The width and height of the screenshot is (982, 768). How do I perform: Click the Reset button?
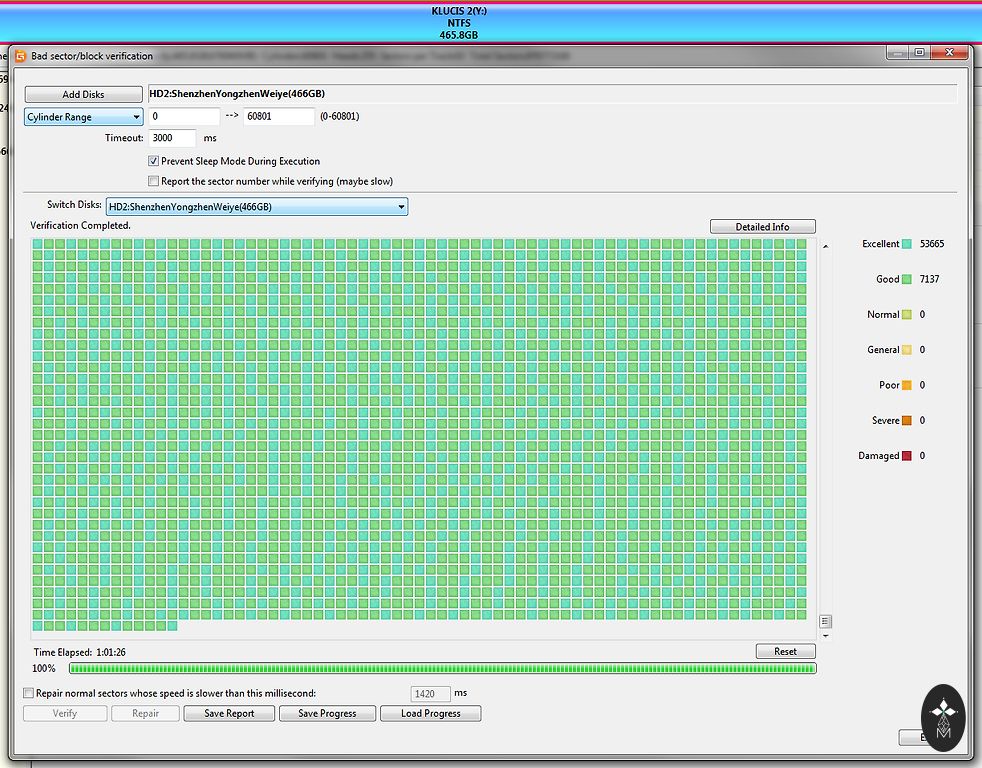click(785, 651)
